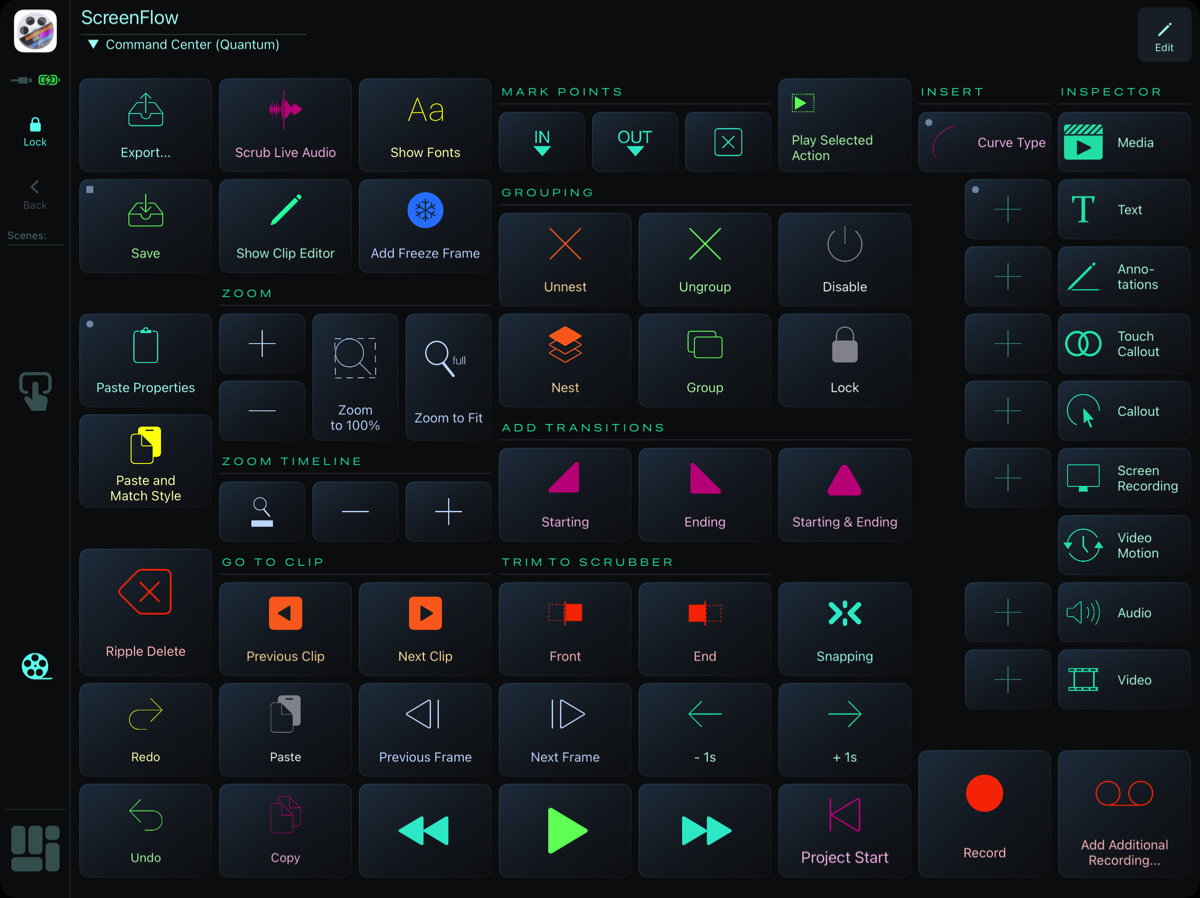Click the green Play button

pos(565,831)
